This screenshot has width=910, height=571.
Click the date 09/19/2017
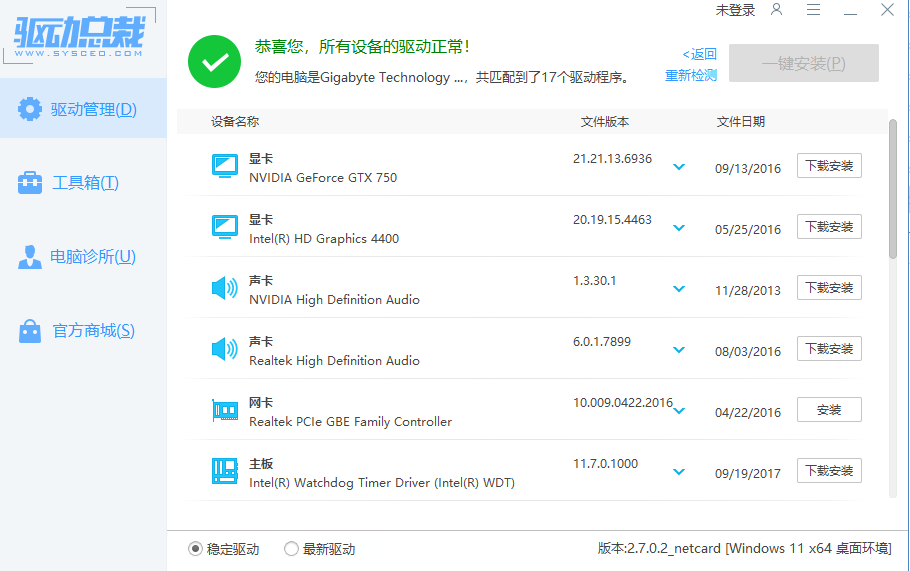(x=748, y=473)
